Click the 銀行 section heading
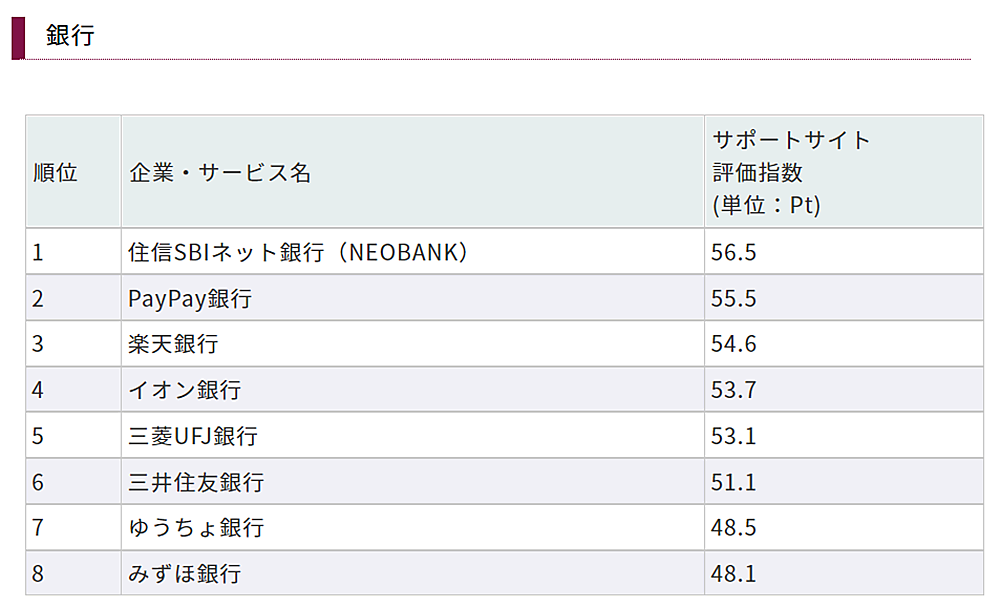The width and height of the screenshot is (1000, 607). 70,36
